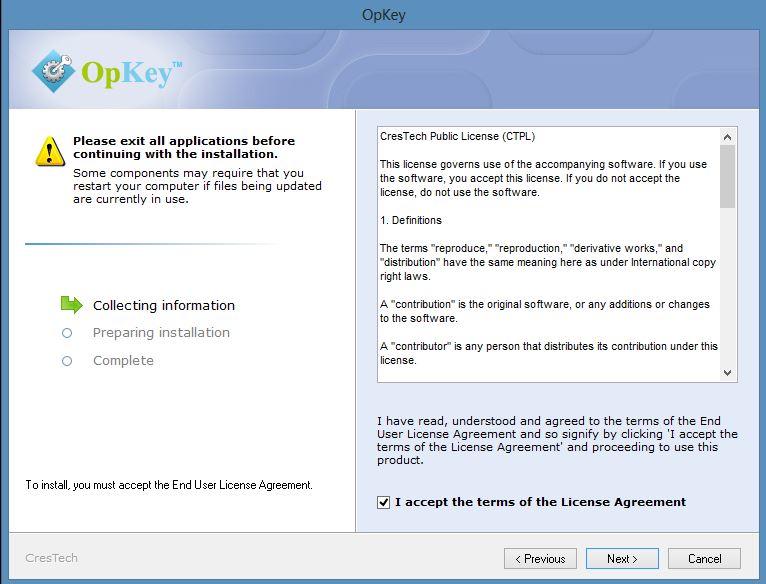Click the OpKey gear logo icon

[x=54, y=71]
